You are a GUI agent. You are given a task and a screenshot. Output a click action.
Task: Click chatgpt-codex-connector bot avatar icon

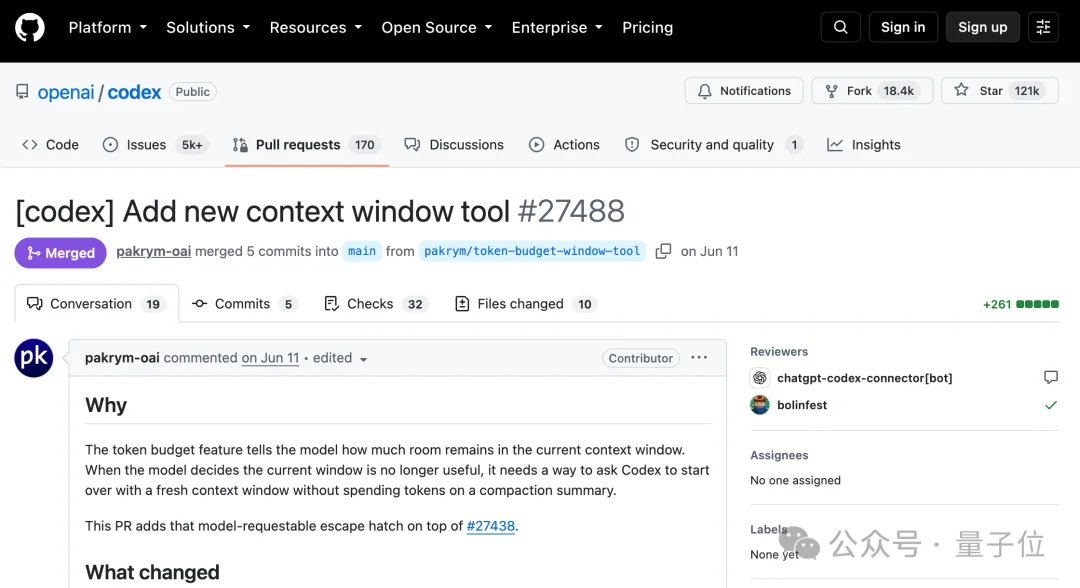pyautogui.click(x=760, y=377)
